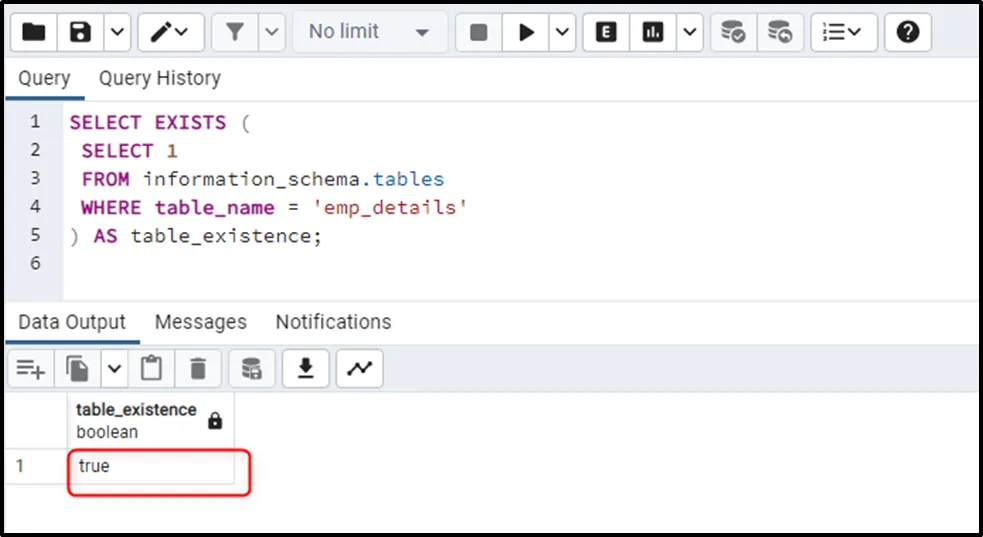Open the No limit rows dropdown

(369, 33)
